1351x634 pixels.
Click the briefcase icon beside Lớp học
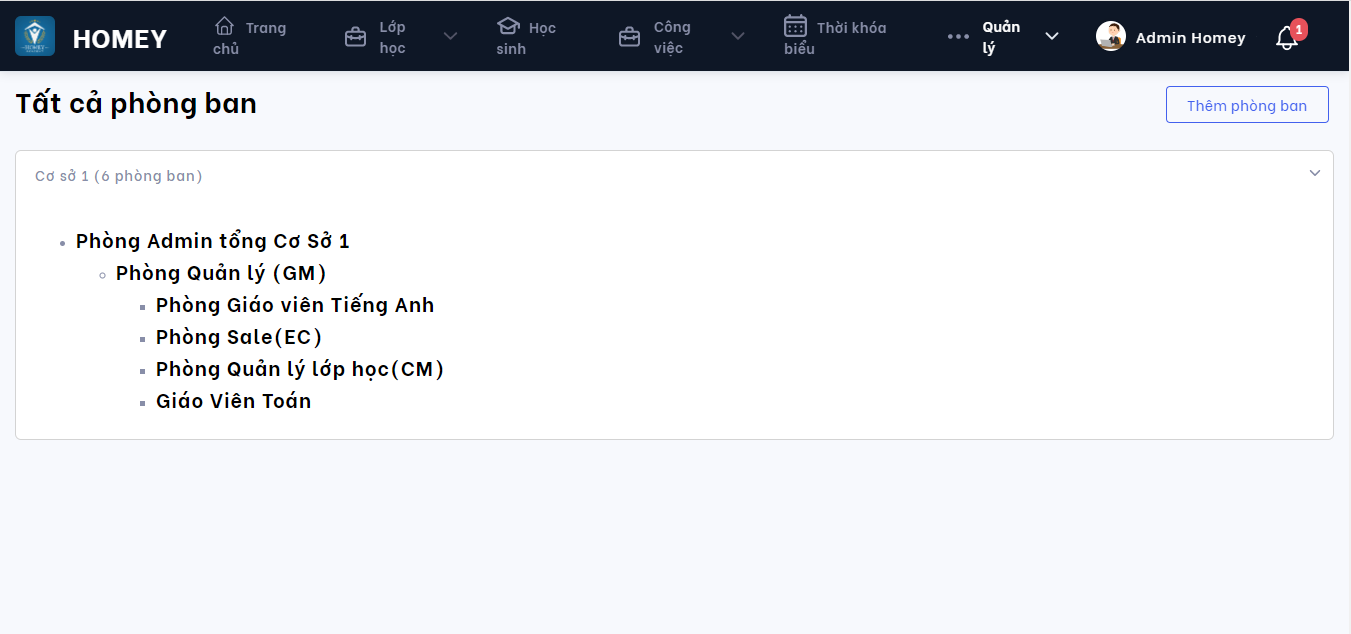point(355,37)
